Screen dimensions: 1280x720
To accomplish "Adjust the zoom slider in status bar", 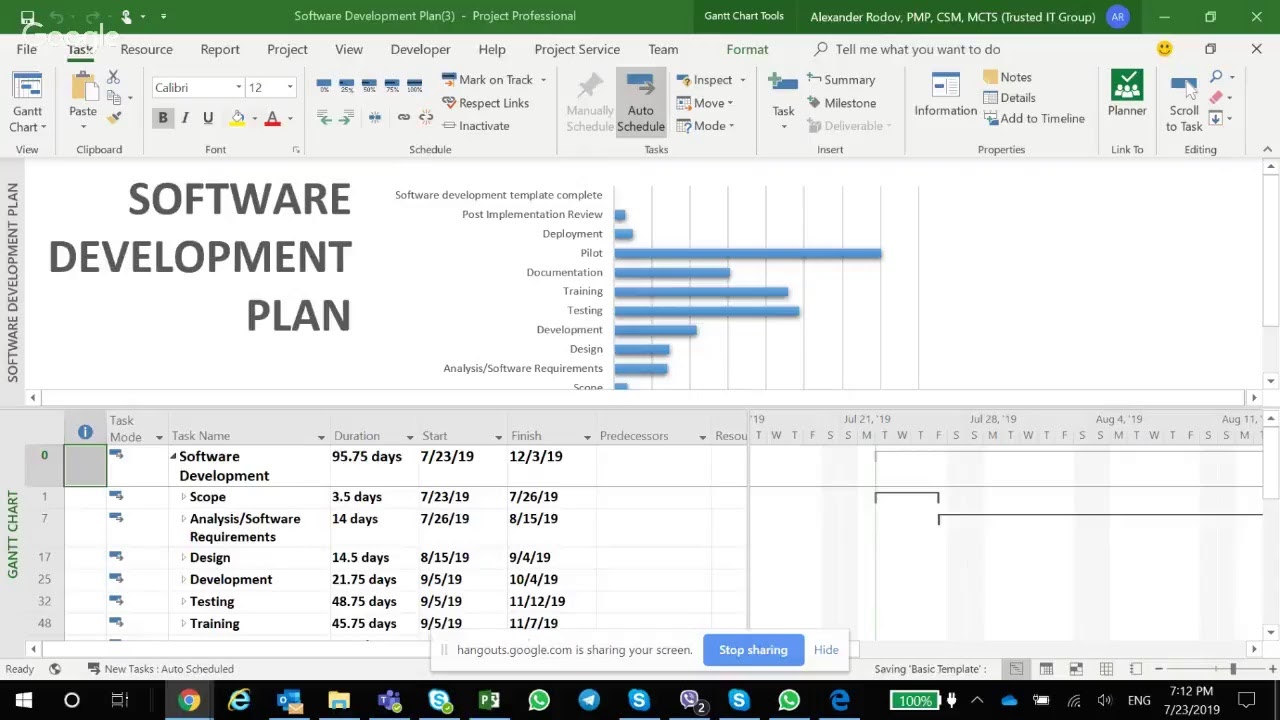I will [x=1232, y=669].
